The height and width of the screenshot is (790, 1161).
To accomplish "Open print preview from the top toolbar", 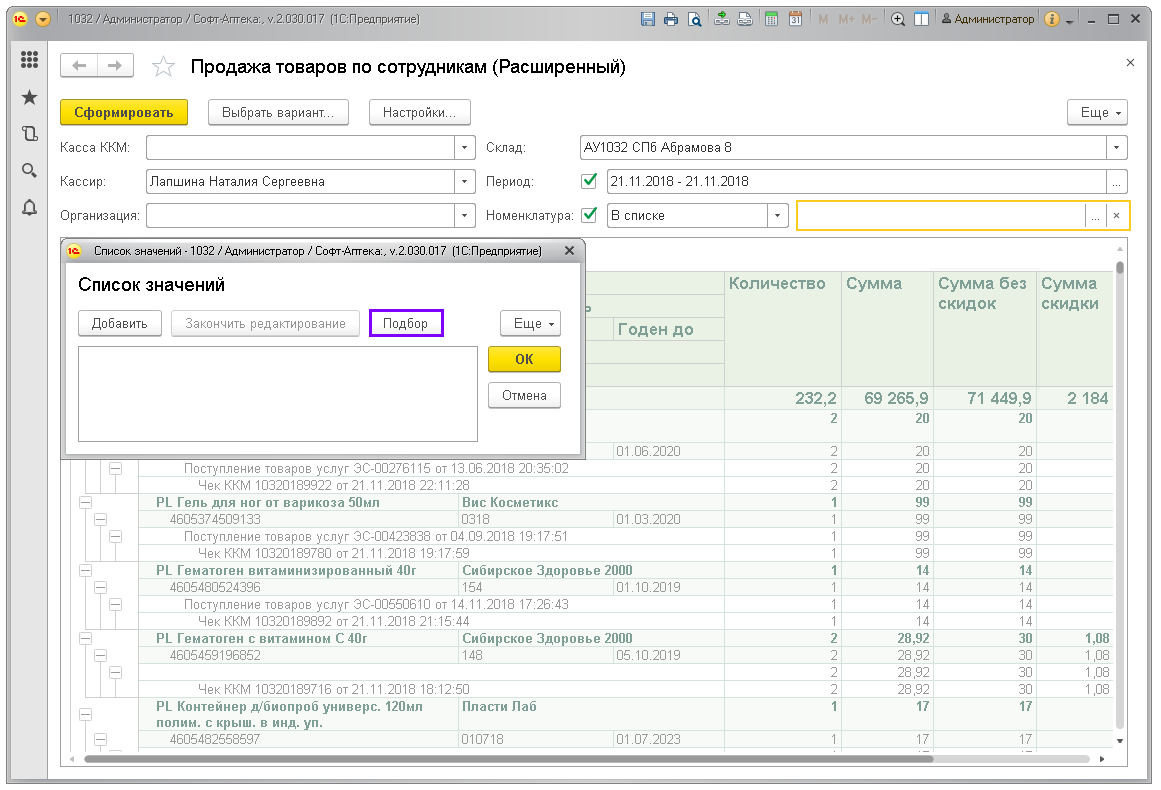I will (x=694, y=19).
